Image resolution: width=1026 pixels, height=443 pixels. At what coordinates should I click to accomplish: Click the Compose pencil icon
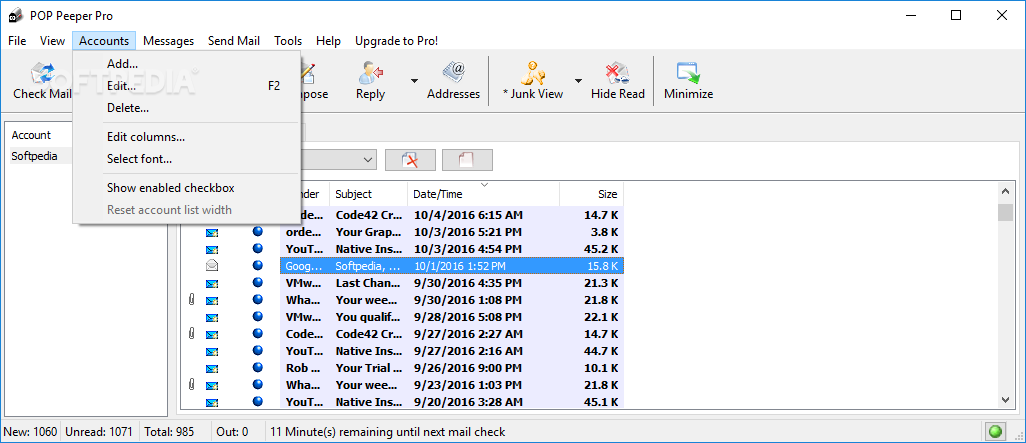pos(308,73)
